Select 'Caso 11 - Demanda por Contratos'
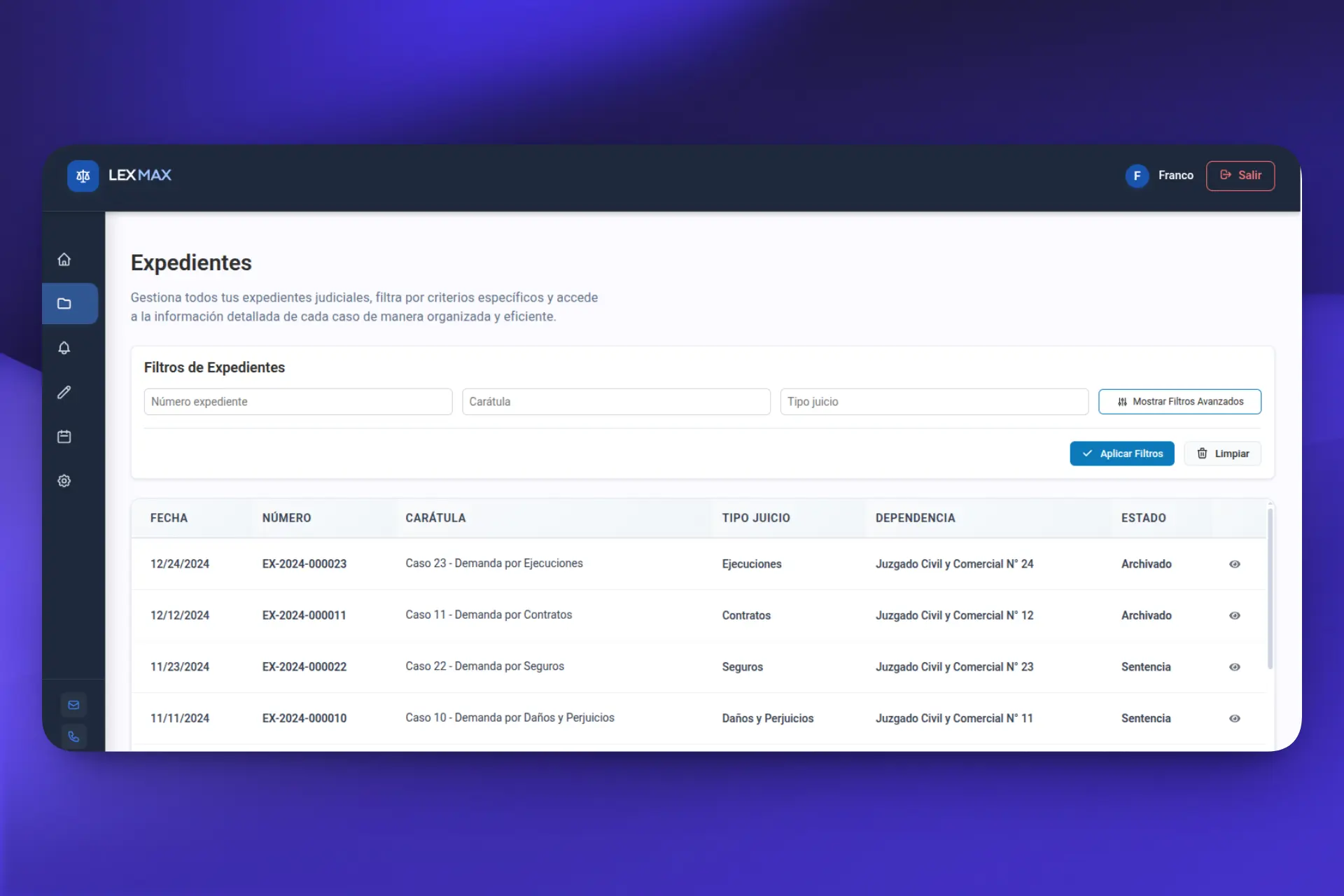The image size is (1344, 896). 489,615
